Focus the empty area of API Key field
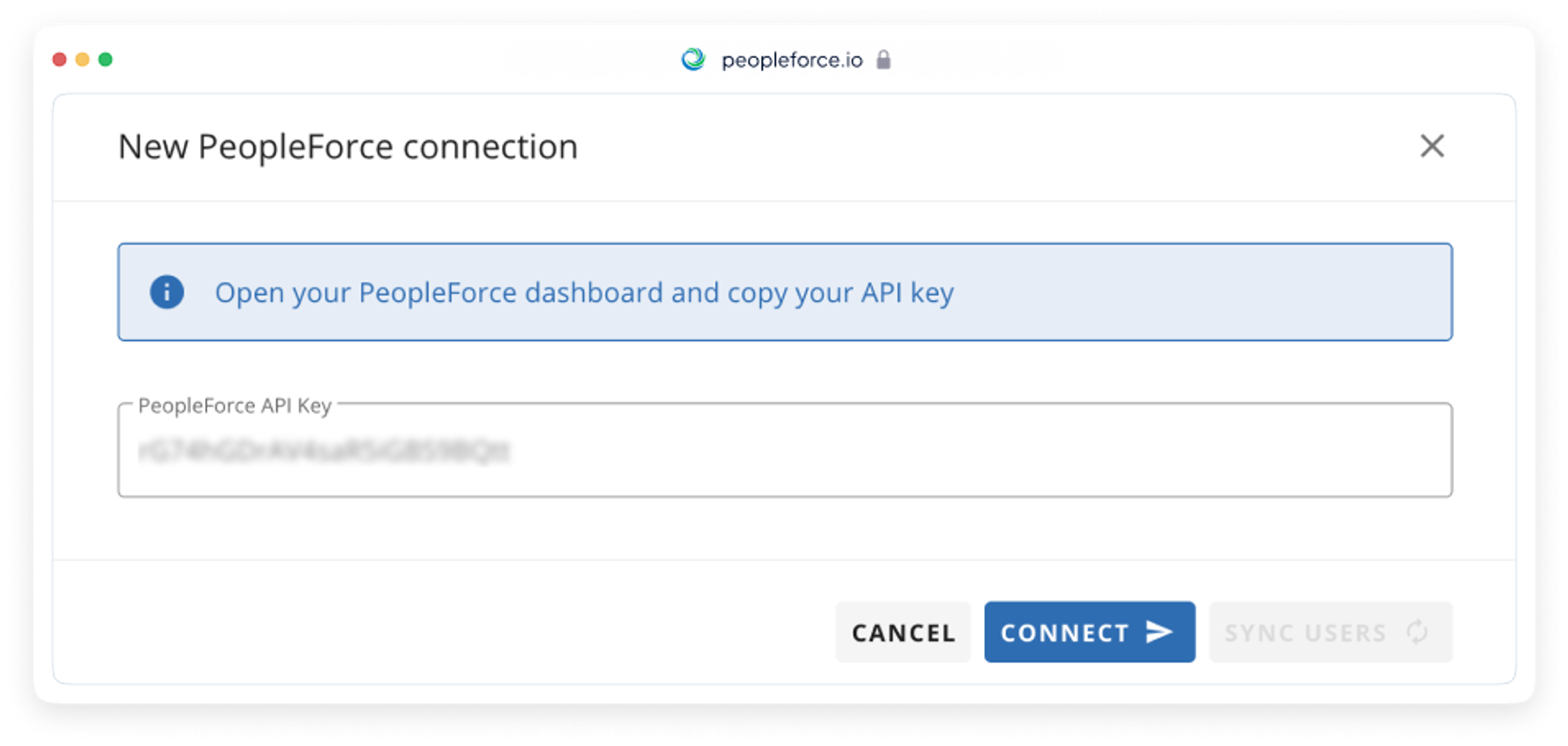Screen dimensions: 1568x746 point(980,451)
